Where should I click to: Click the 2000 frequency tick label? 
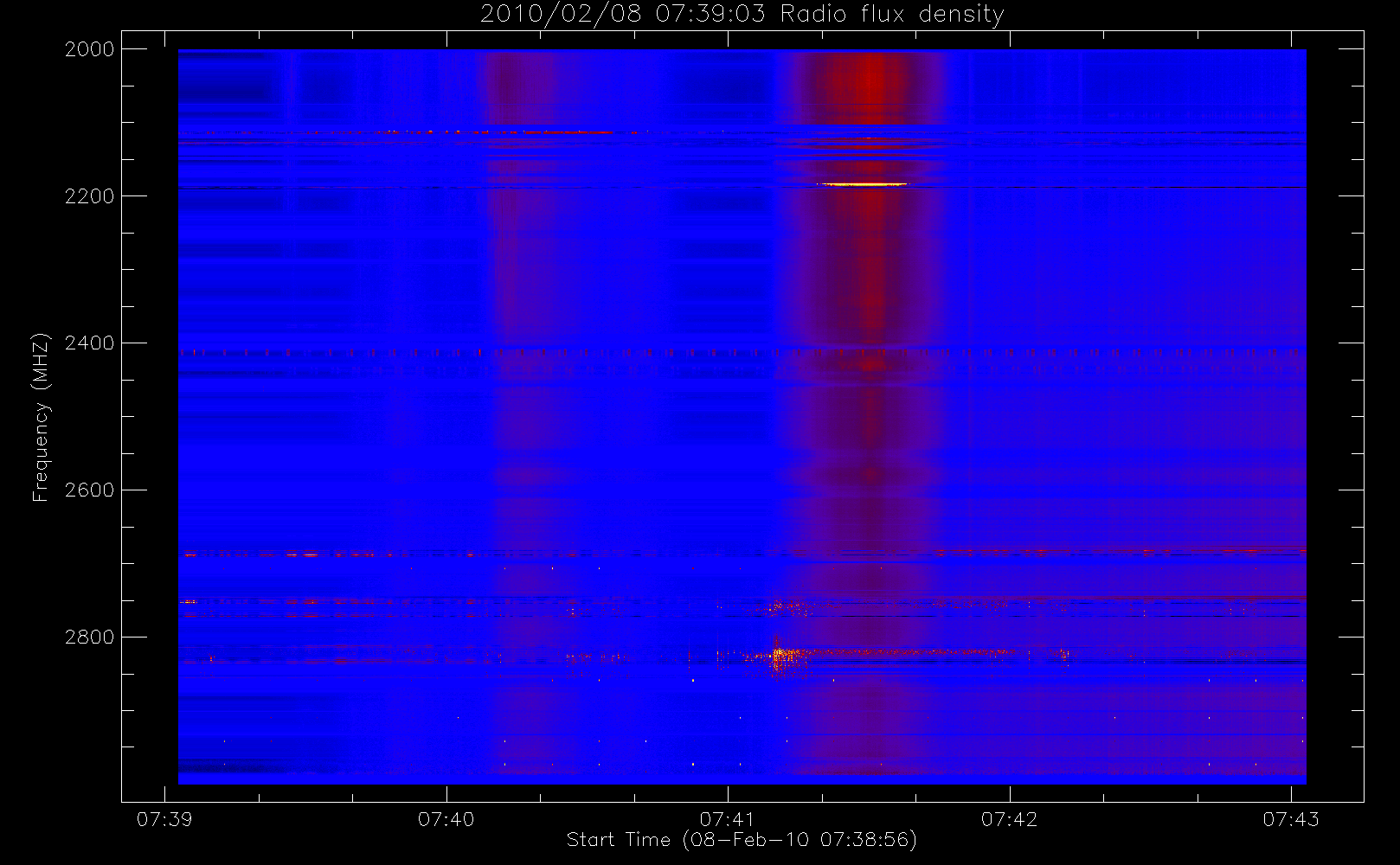(x=90, y=49)
